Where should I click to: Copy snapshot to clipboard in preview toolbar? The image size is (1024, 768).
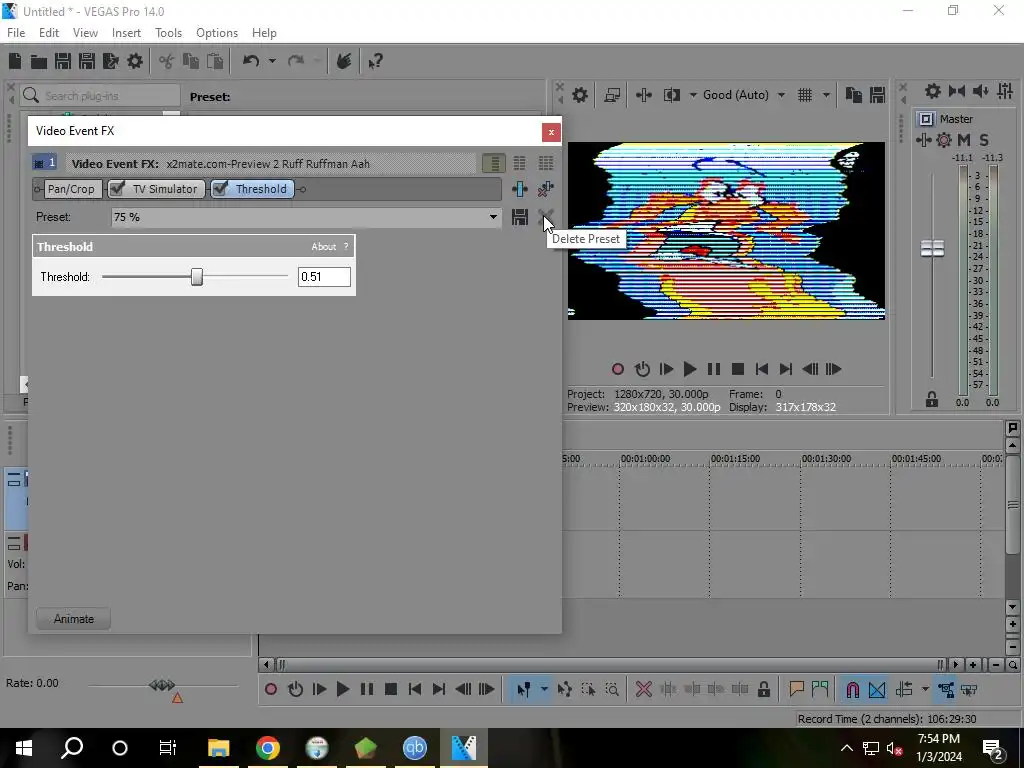point(854,95)
